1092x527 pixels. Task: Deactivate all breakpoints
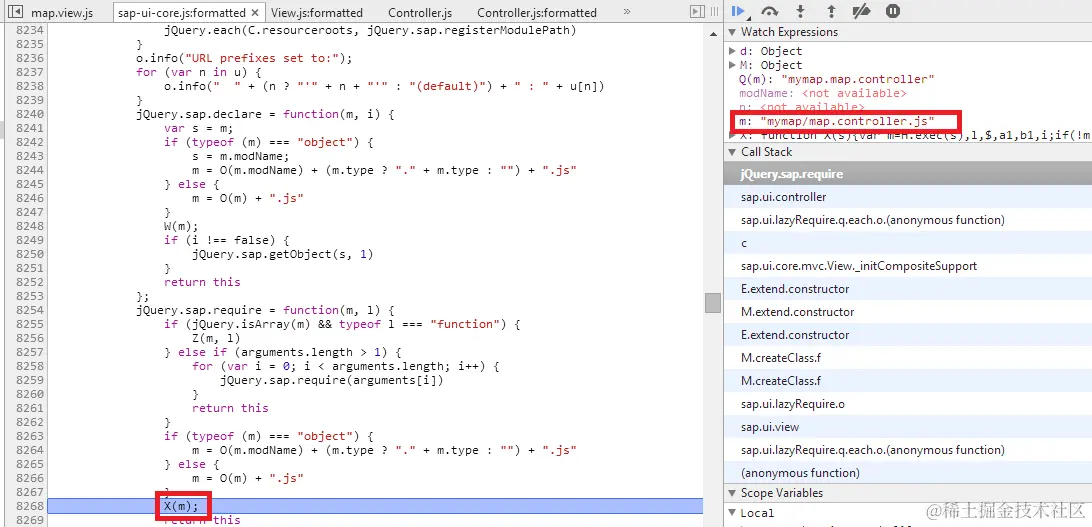tap(862, 11)
